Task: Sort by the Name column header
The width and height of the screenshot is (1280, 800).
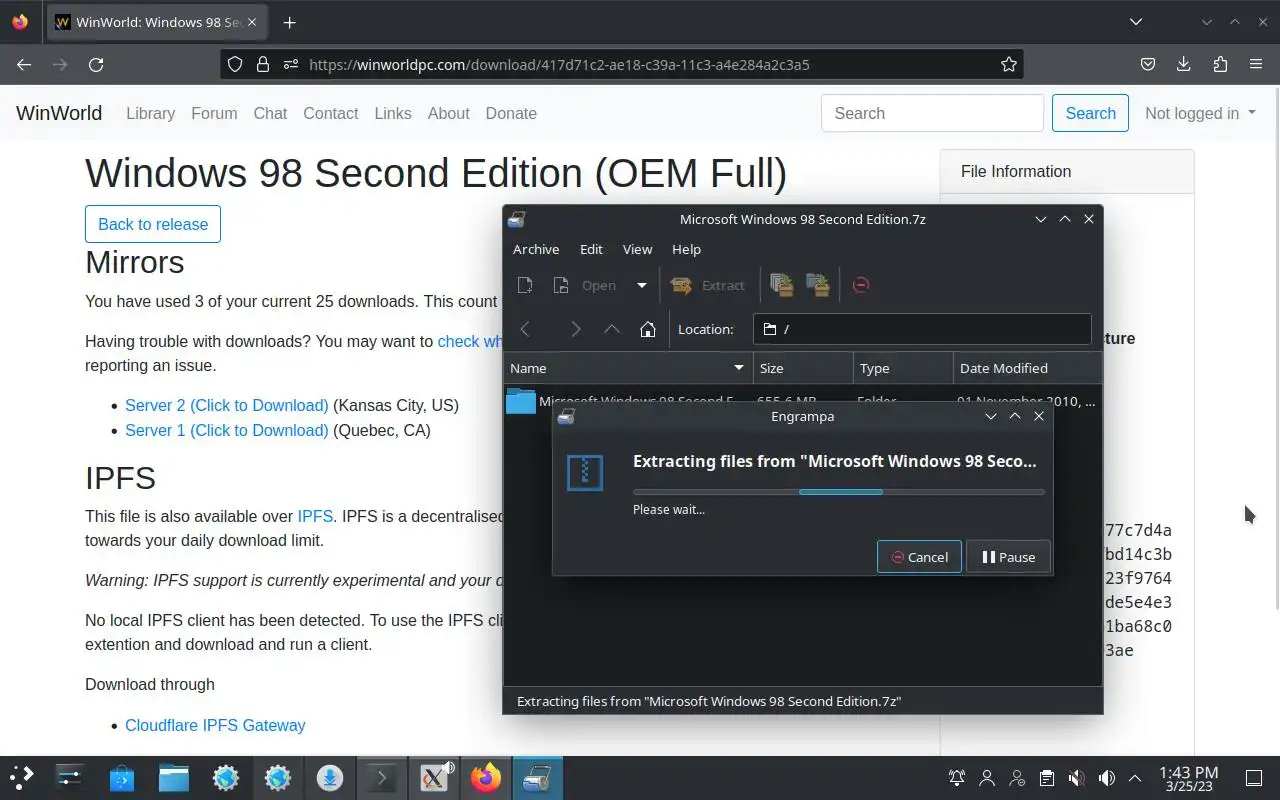Action: click(x=628, y=368)
